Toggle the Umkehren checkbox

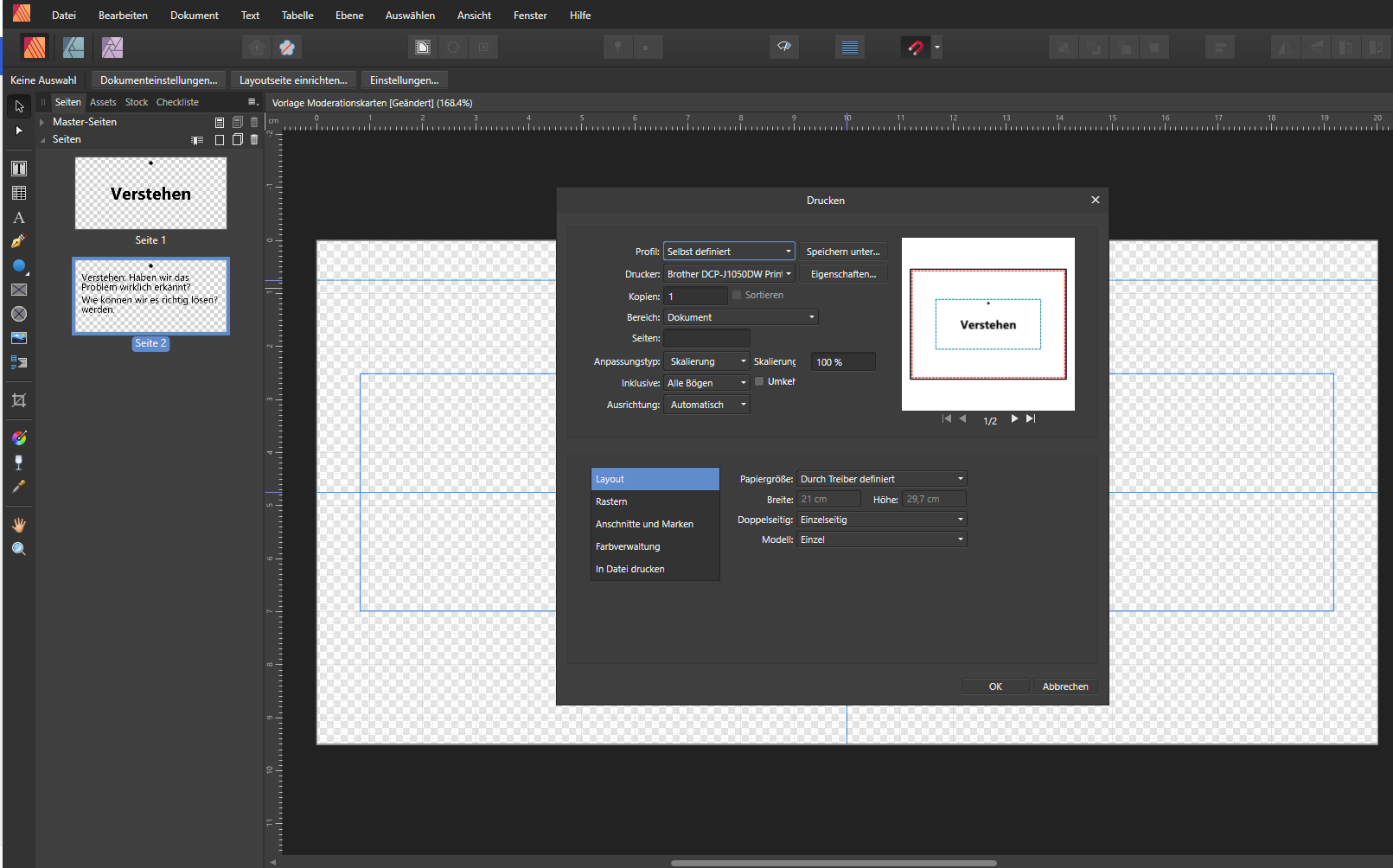coord(759,381)
